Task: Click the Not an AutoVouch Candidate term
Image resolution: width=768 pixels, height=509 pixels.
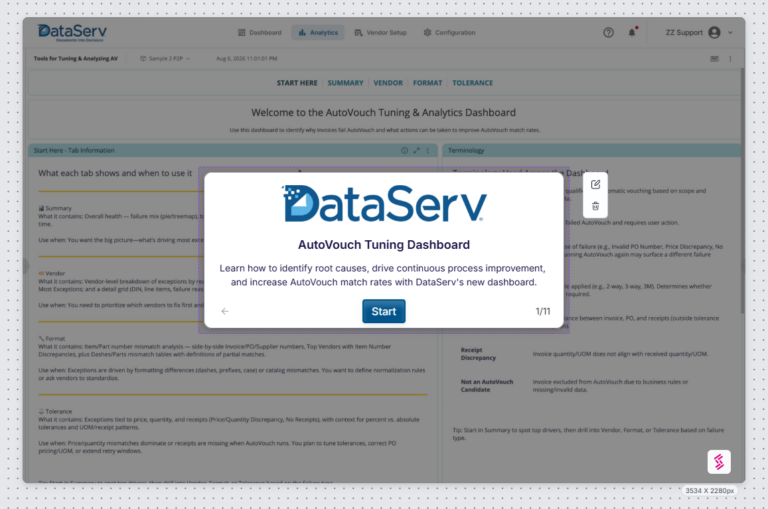Action: (487, 386)
